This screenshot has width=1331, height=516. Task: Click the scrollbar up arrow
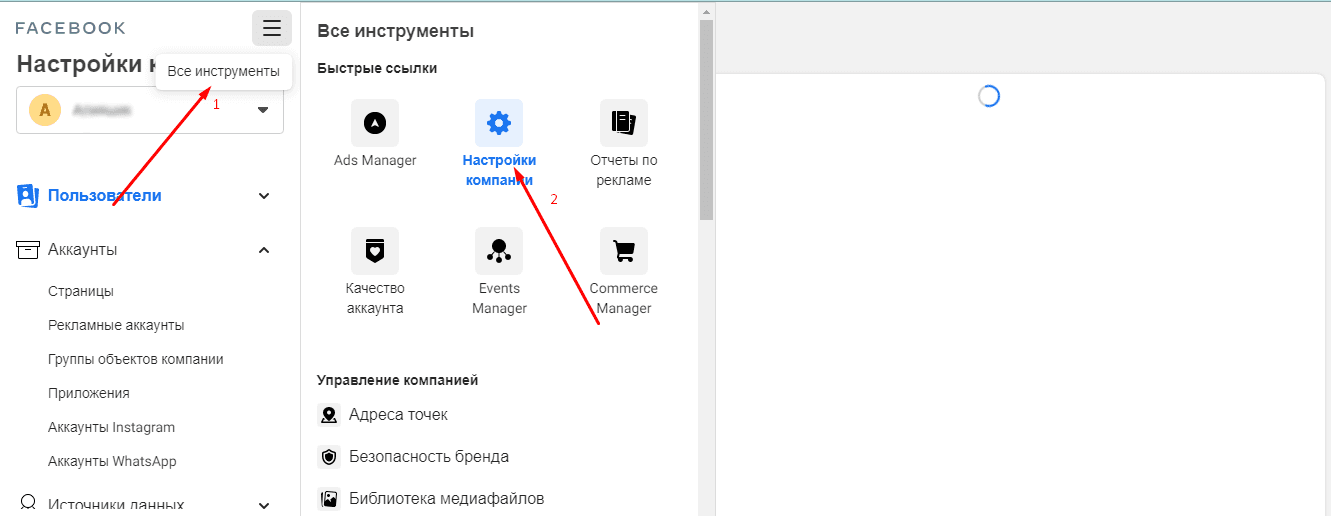(x=706, y=11)
